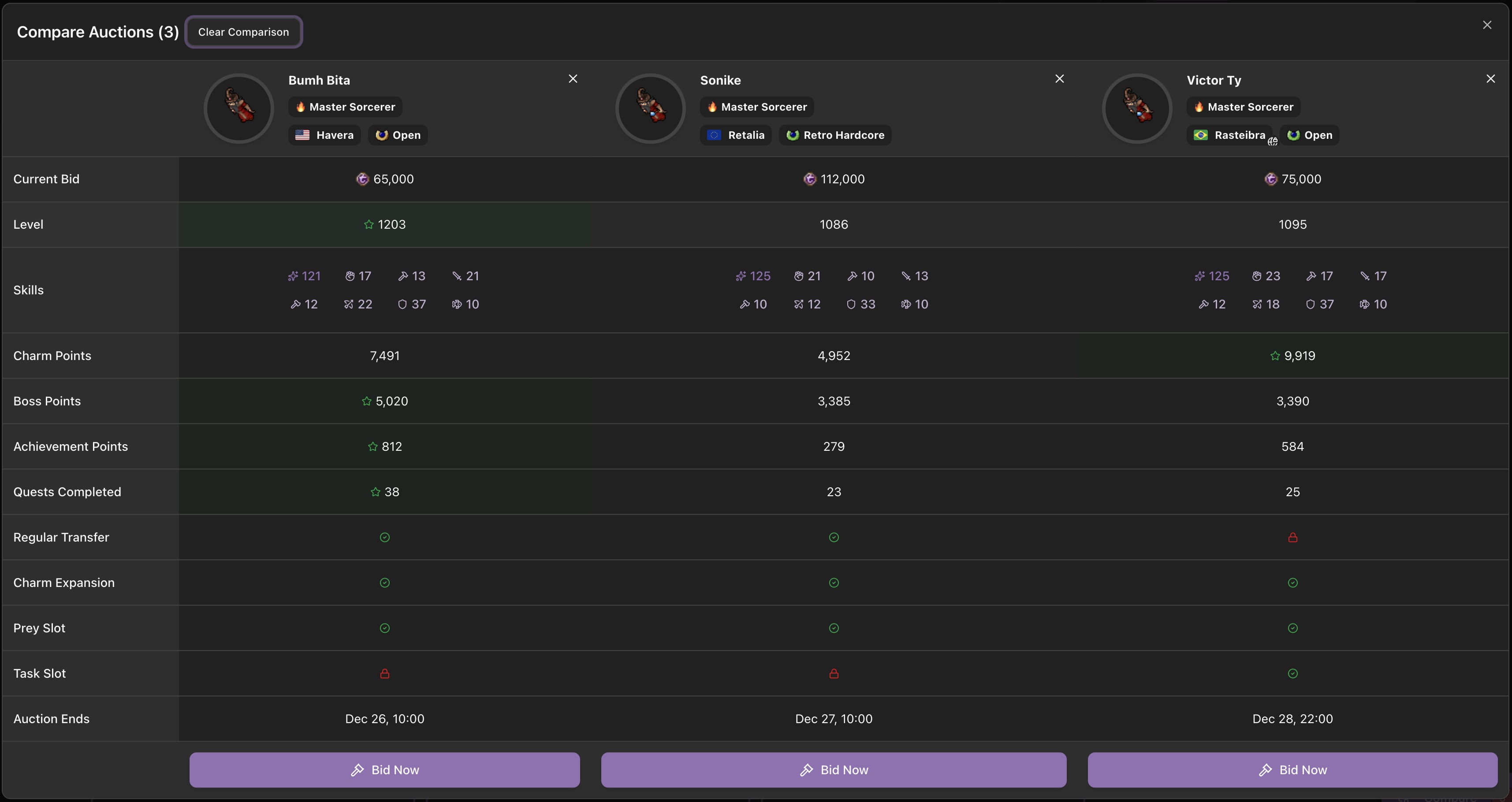Click Sonike's magic level 125 skill
1512x802 pixels.
[753, 276]
